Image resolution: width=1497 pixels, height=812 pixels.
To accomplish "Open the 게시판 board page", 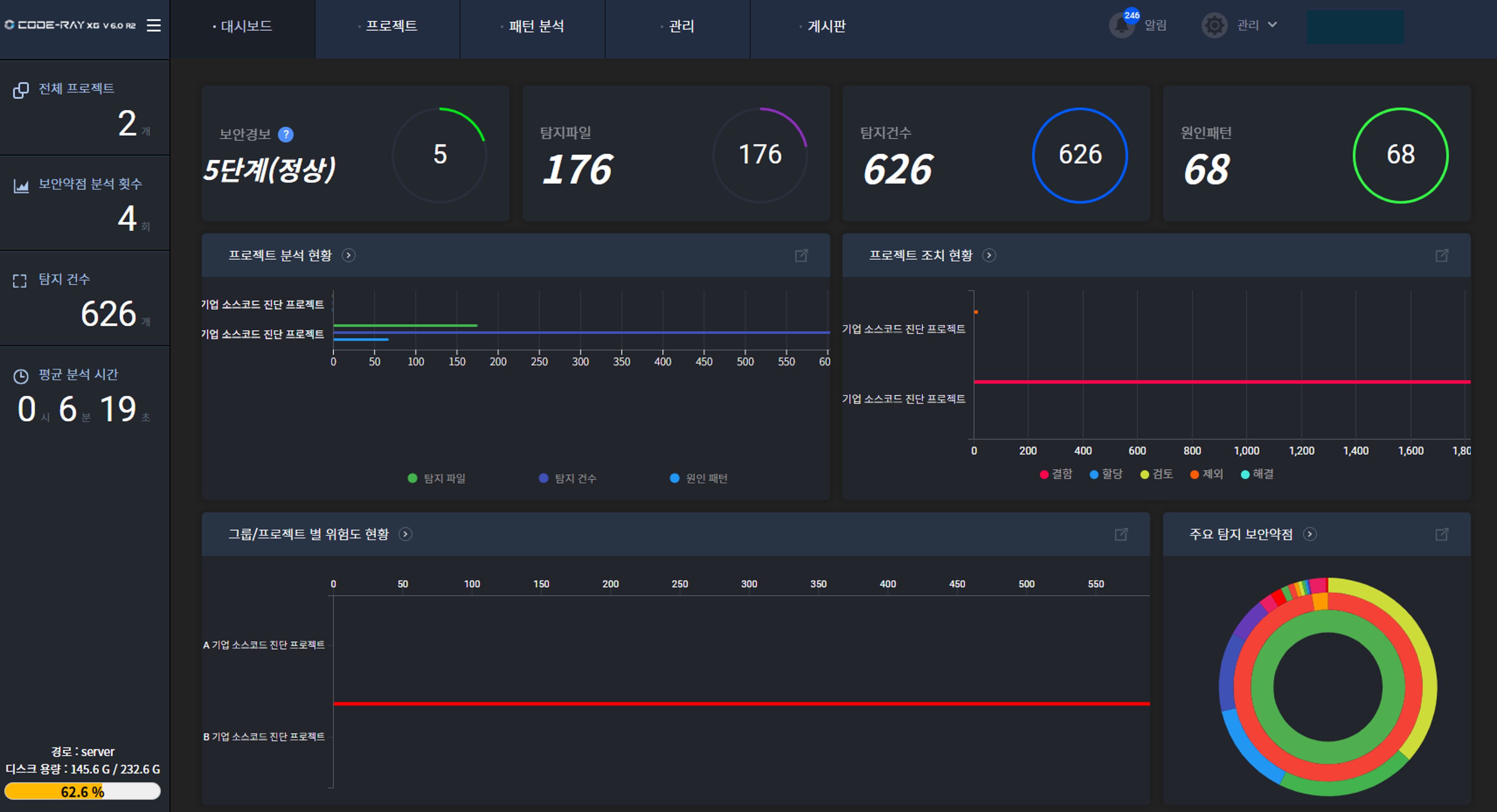I will tap(826, 26).
